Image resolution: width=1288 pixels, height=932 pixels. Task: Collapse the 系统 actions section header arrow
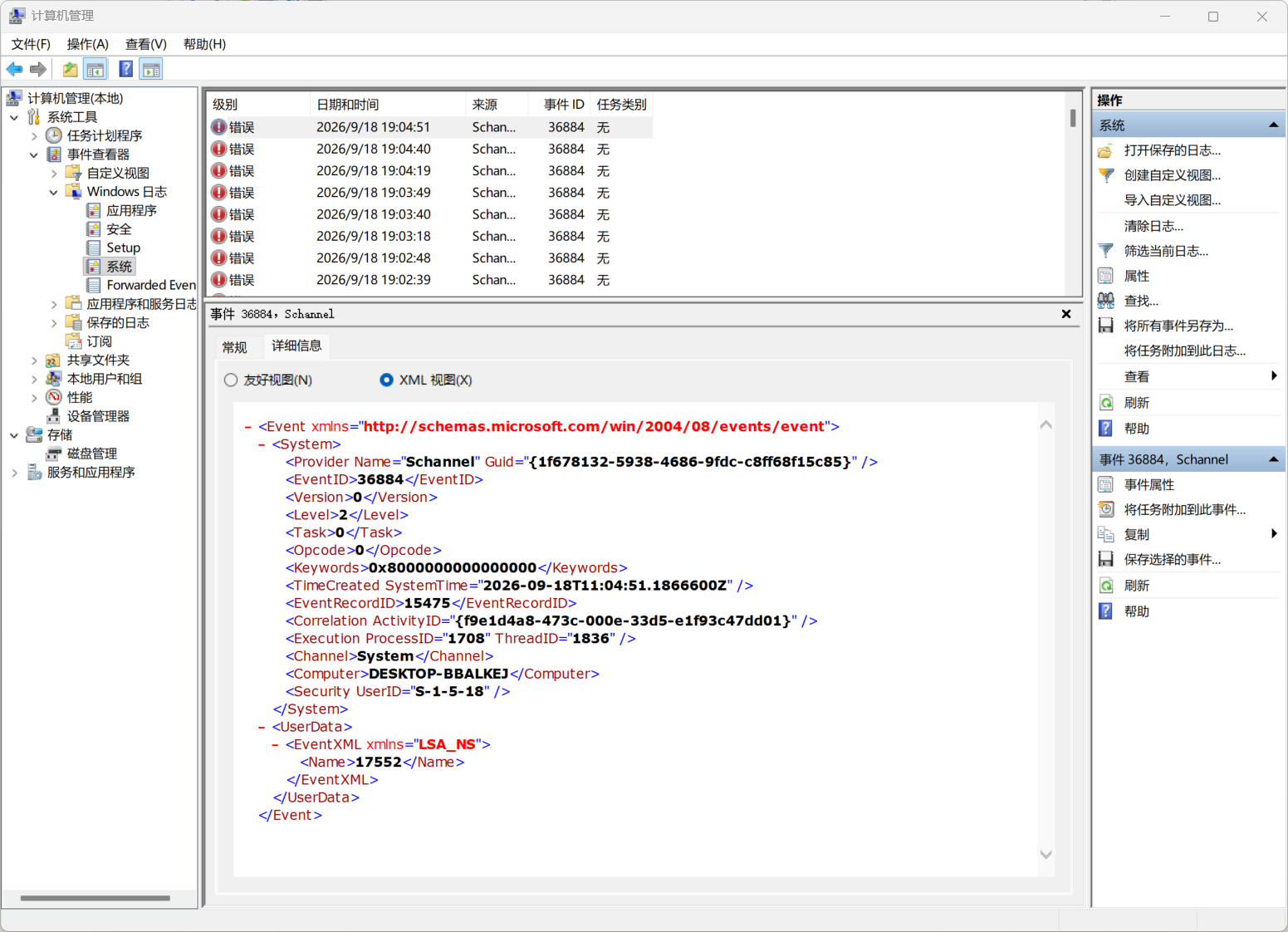1273,125
